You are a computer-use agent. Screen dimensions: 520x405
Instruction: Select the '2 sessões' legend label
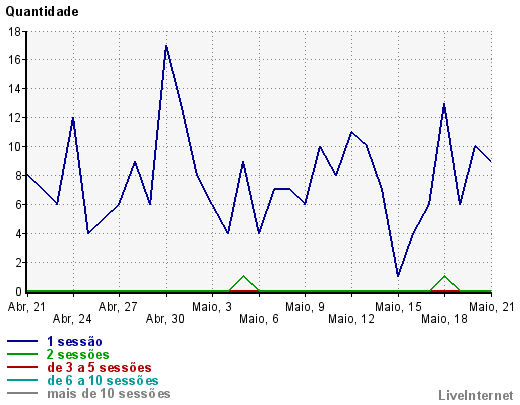(x=78, y=354)
